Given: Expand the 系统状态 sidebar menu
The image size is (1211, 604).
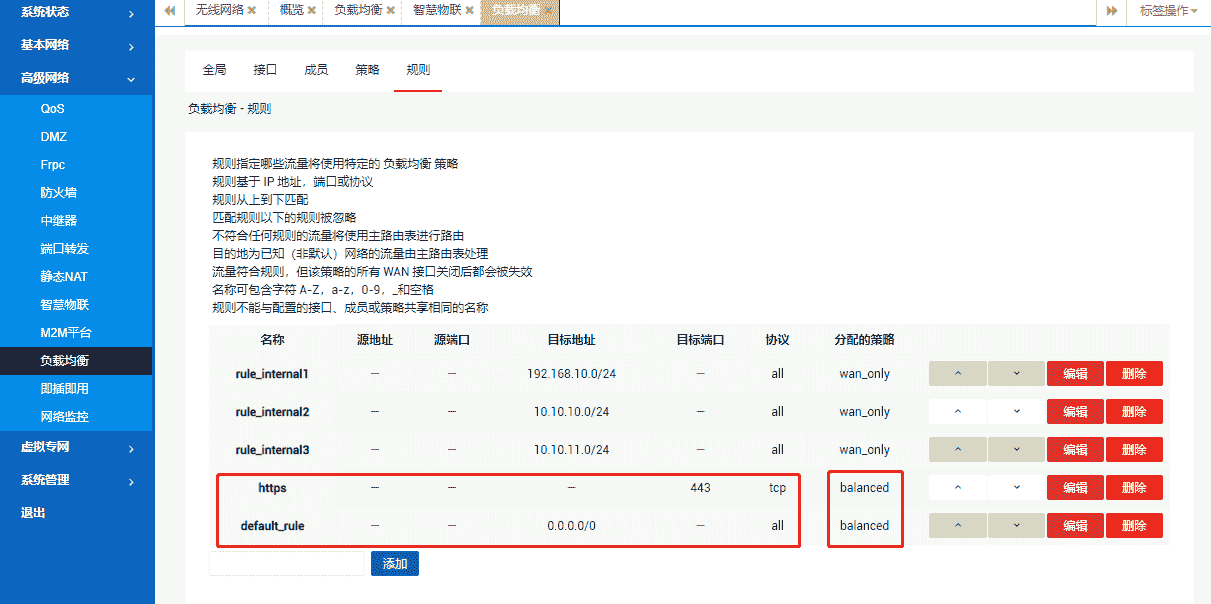Looking at the screenshot, I should point(77,13).
